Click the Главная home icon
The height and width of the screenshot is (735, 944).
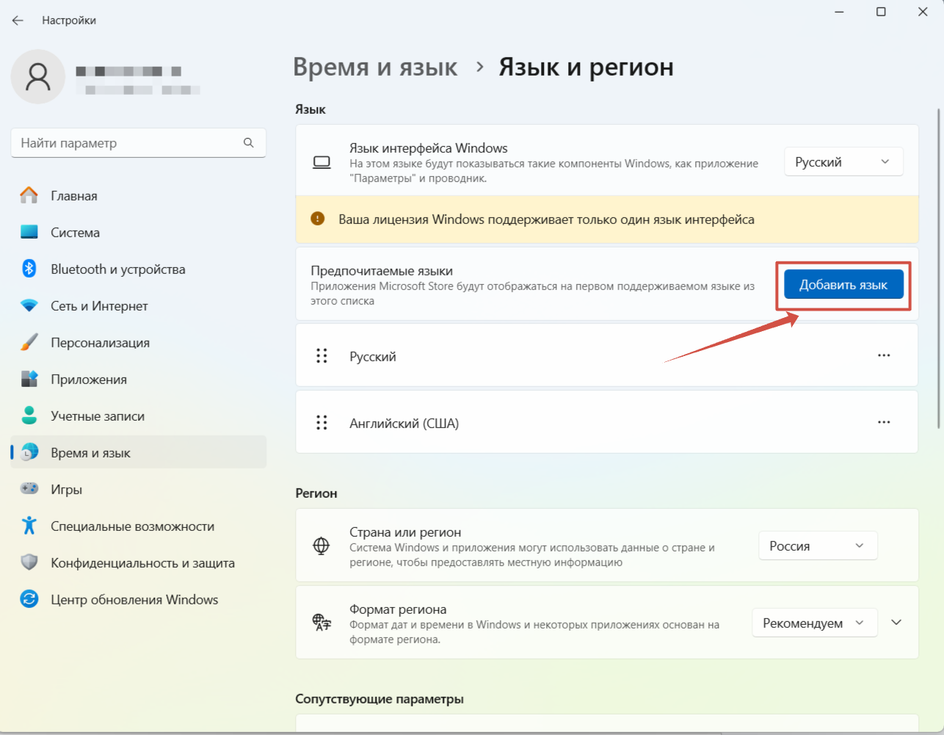tap(29, 196)
